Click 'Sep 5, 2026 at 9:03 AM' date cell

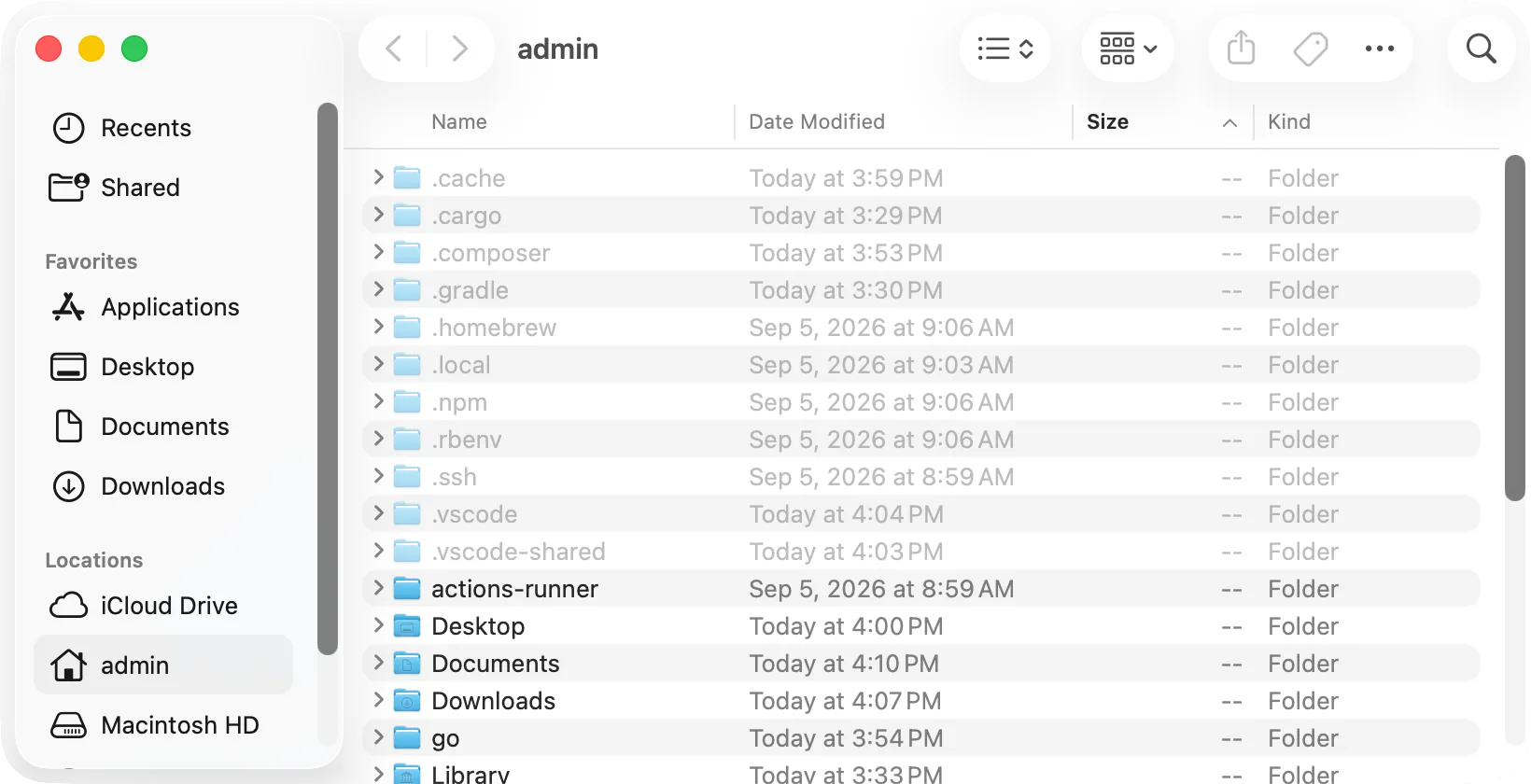[881, 365]
